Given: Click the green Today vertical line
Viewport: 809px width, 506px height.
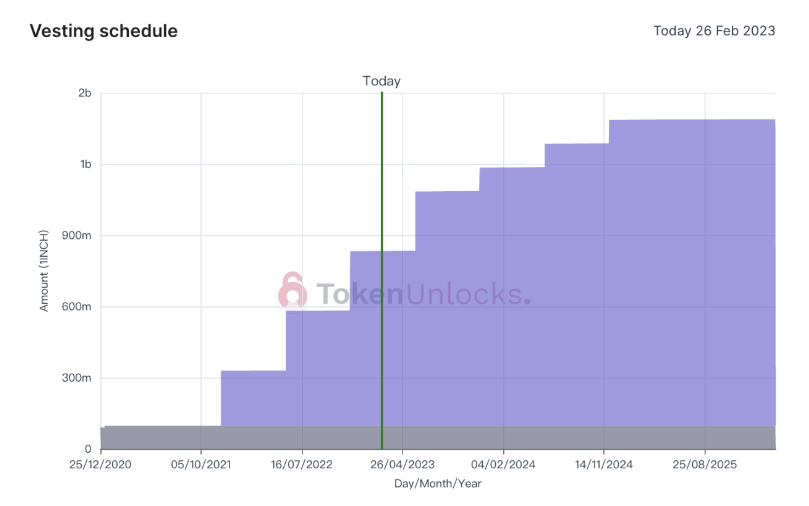Looking at the screenshot, I should click(382, 271).
